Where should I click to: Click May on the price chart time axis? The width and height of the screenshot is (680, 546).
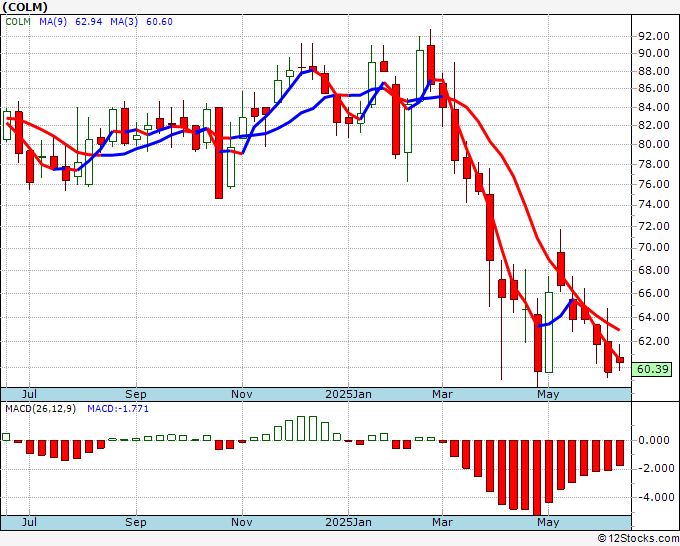tap(548, 394)
